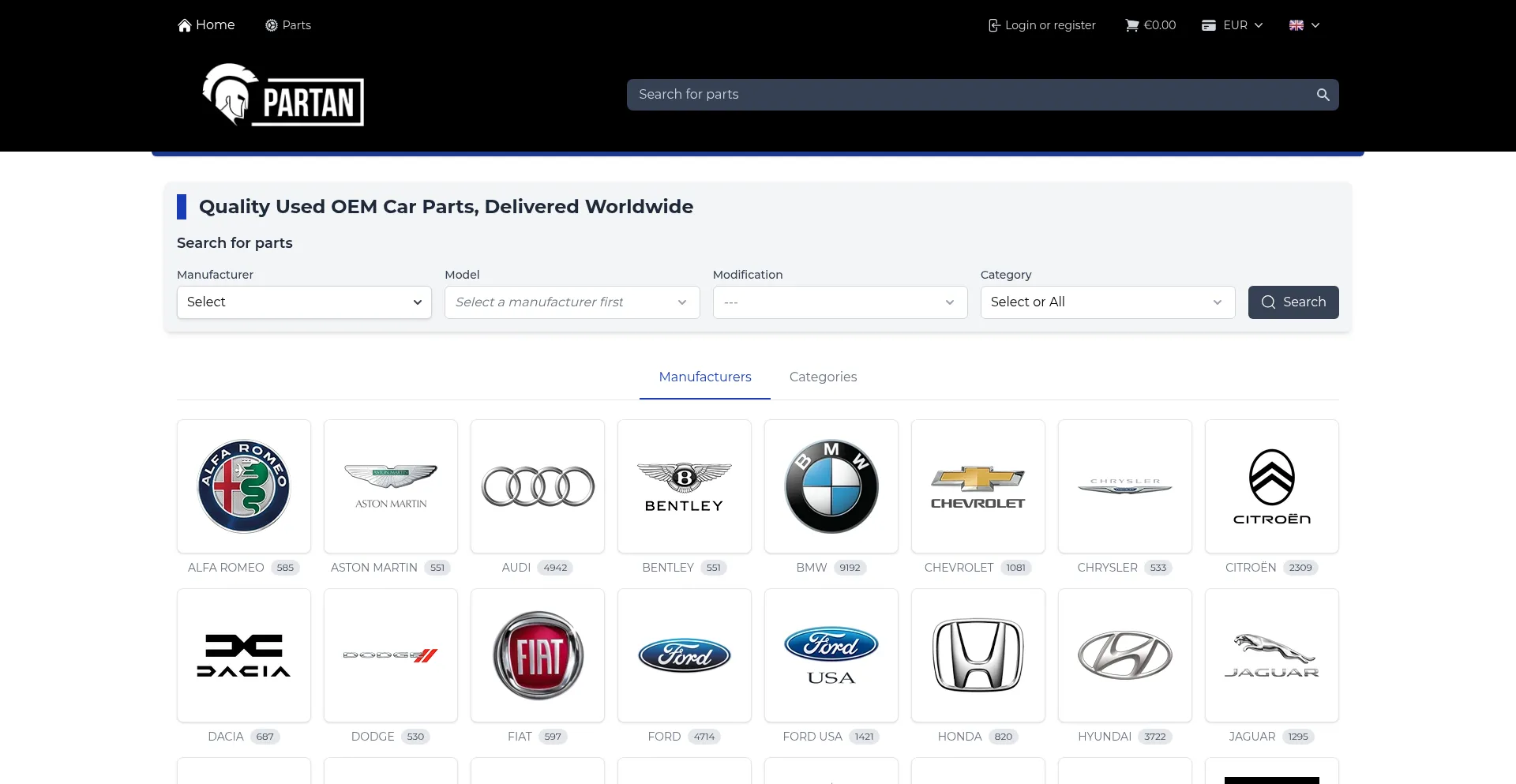
Task: Go to Home in top navigation
Action: 206,25
